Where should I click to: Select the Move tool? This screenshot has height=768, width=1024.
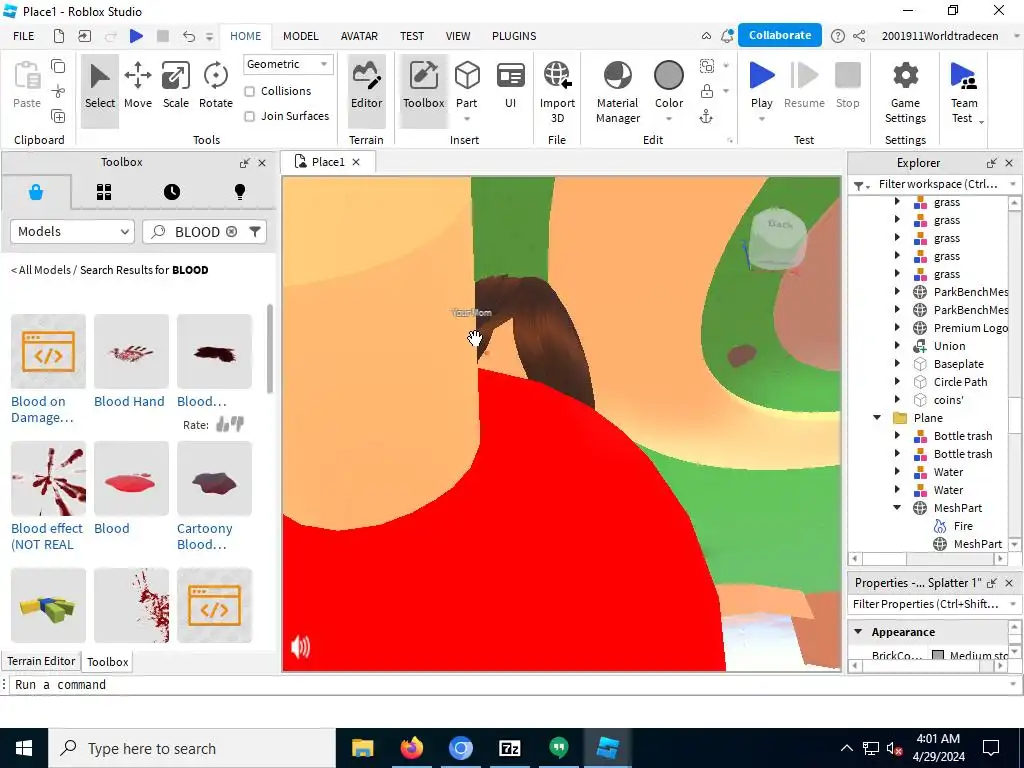(138, 86)
